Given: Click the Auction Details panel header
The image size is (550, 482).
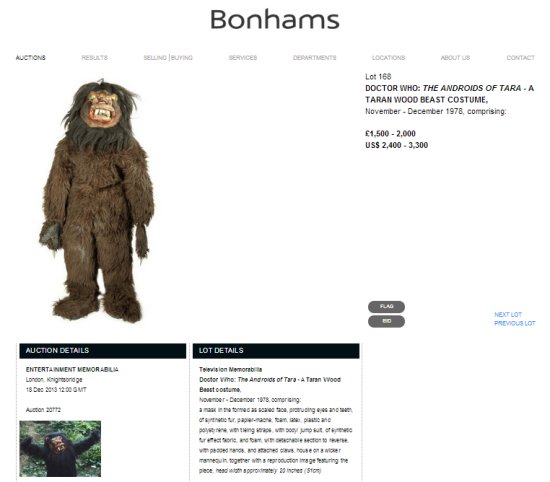Looking at the screenshot, I should [x=103, y=351].
